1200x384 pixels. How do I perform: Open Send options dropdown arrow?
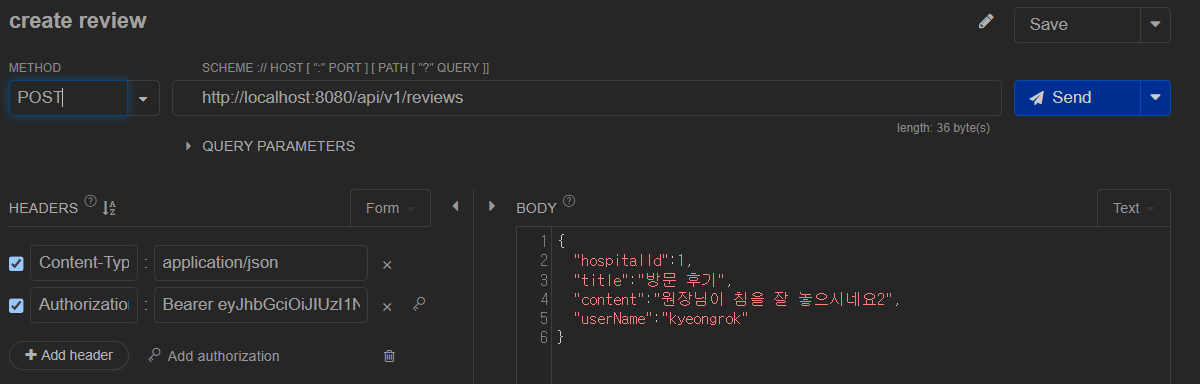click(x=1155, y=98)
